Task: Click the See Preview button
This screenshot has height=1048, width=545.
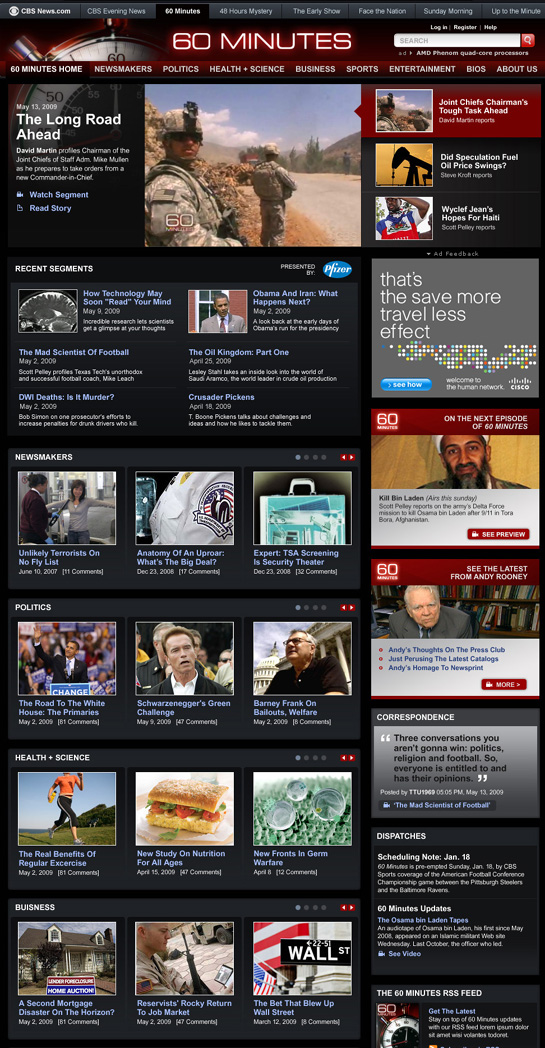Action: 499,534
